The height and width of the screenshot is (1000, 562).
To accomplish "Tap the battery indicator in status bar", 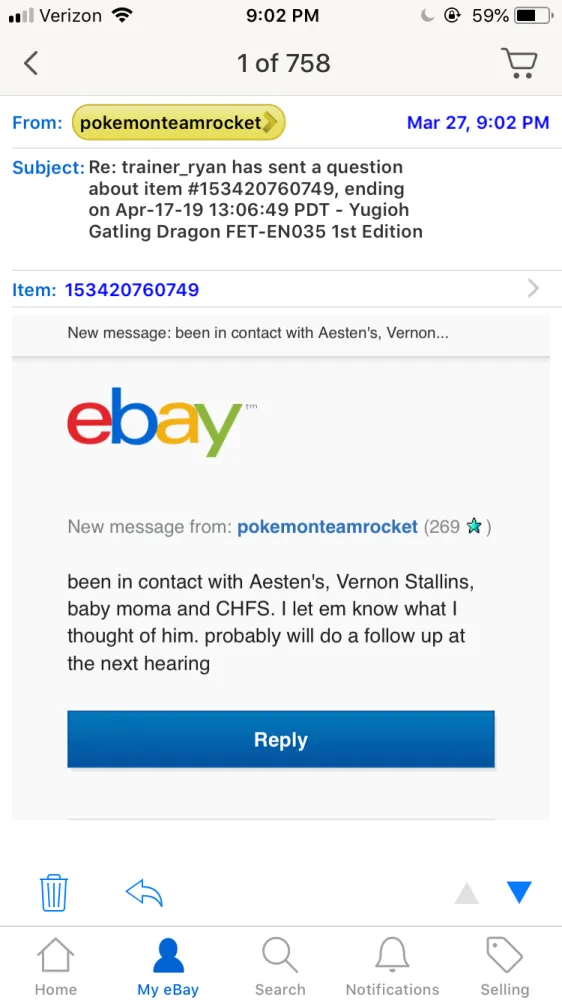I will 534,15.
